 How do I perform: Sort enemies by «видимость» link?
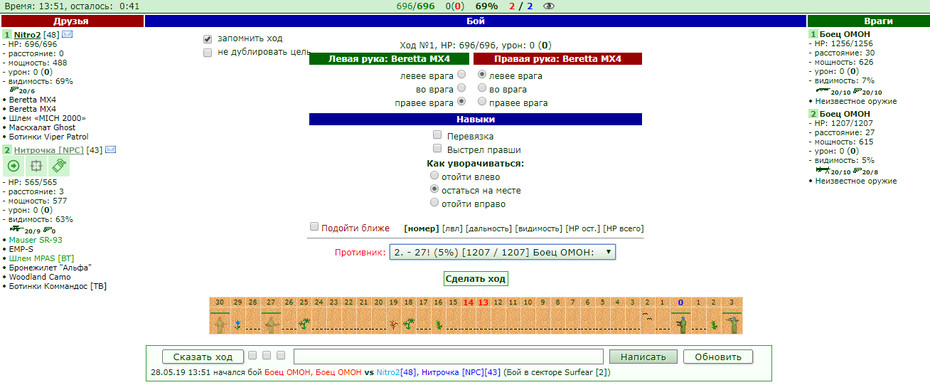[x=539, y=228]
